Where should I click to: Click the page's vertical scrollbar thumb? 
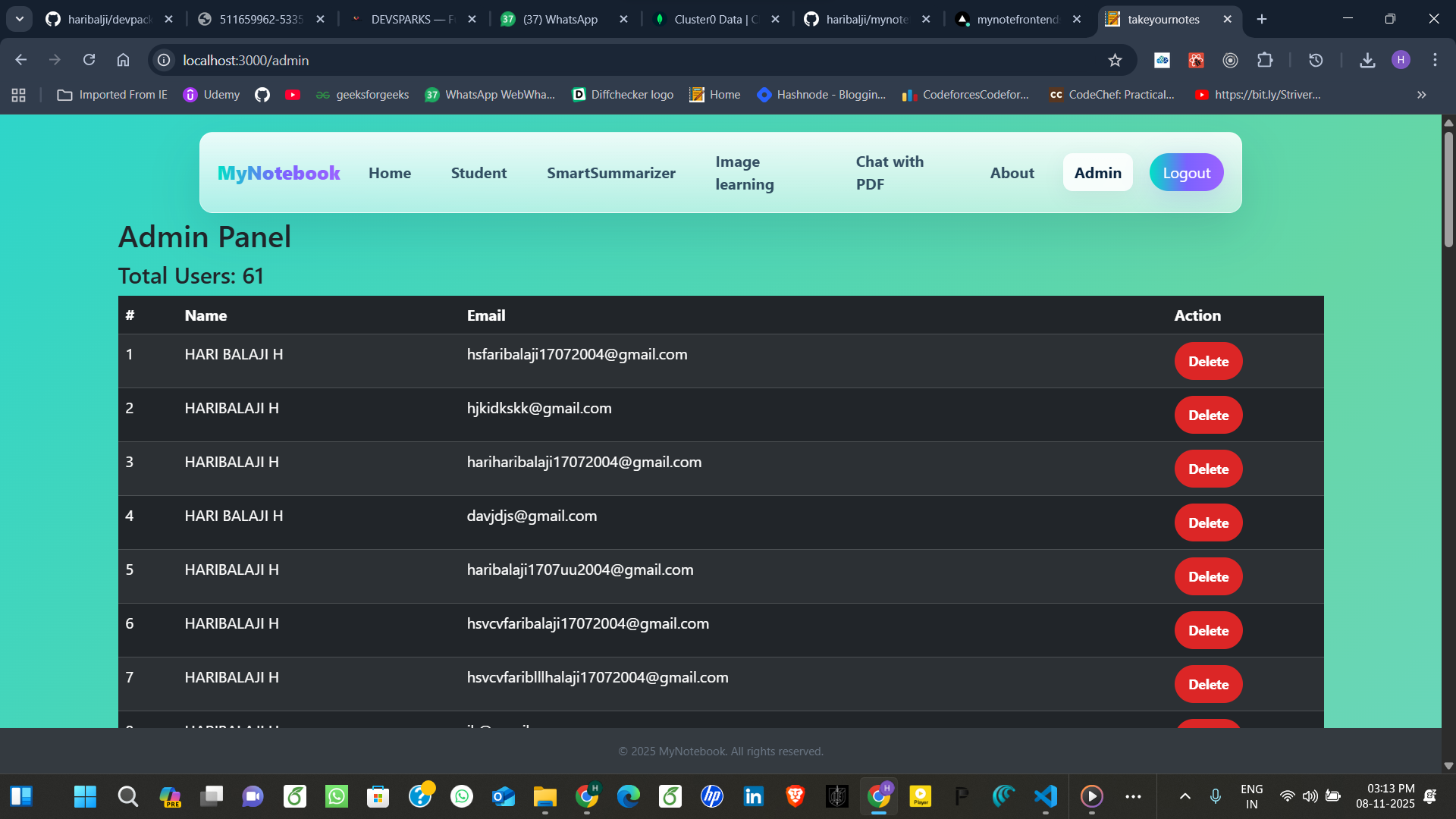tap(1448, 190)
